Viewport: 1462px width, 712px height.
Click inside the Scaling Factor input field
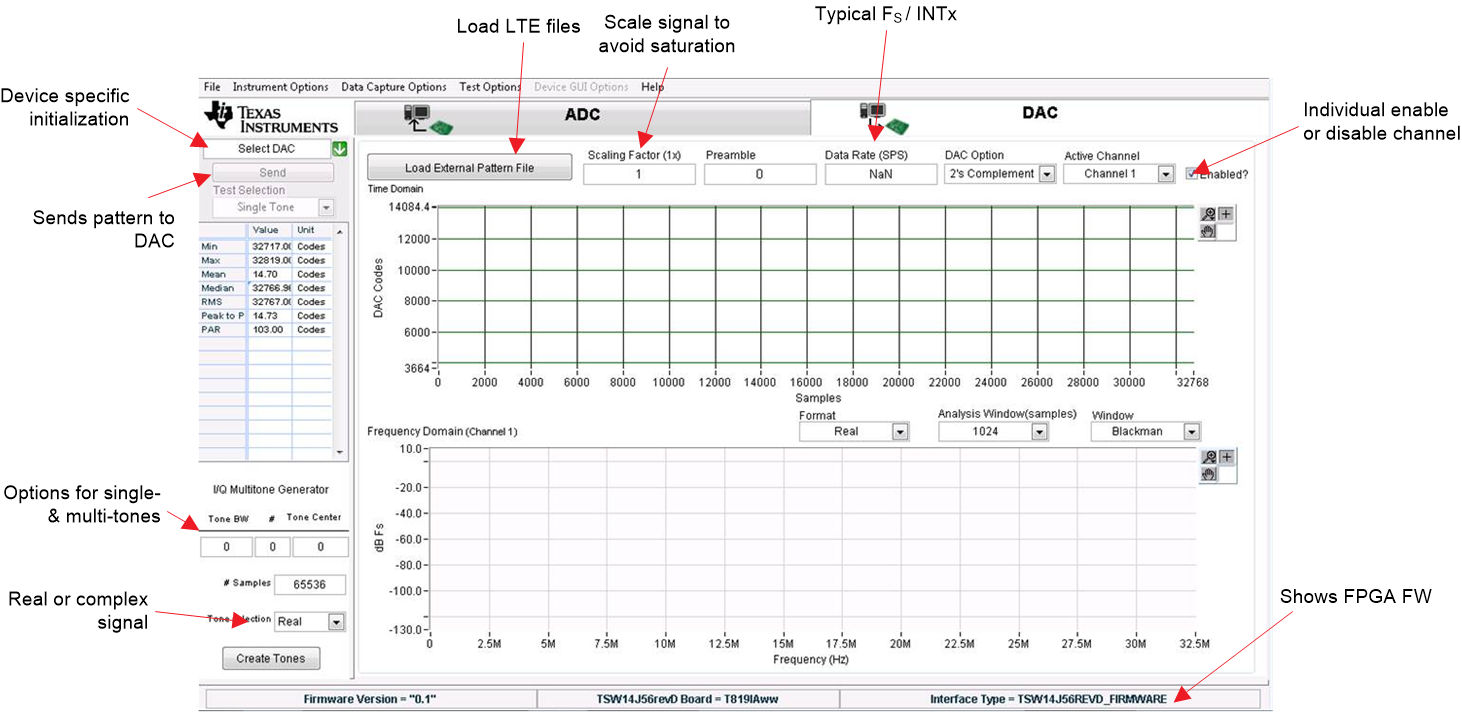[639, 173]
